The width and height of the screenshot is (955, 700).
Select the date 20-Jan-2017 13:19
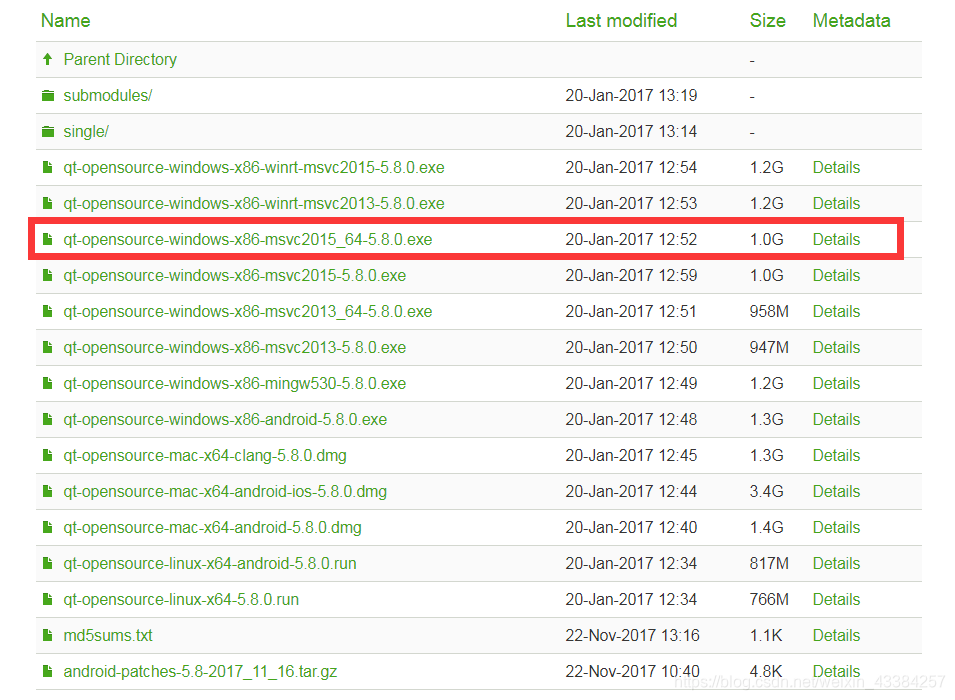click(631, 96)
